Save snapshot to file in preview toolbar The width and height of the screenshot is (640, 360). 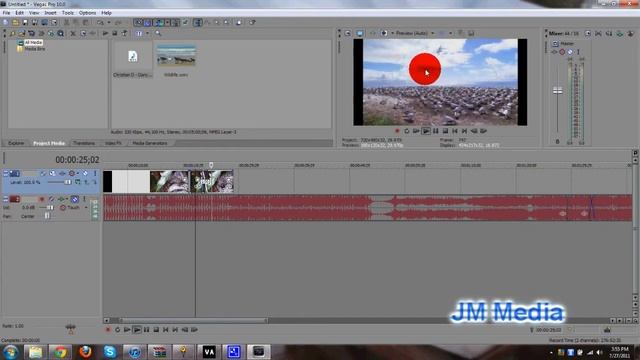click(x=471, y=33)
